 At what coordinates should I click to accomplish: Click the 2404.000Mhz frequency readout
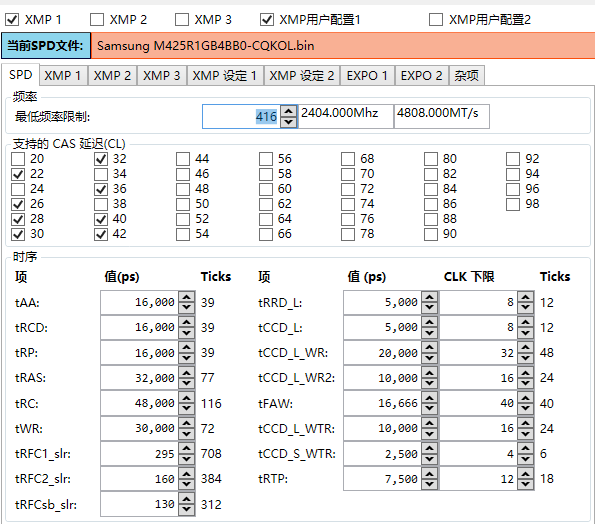coord(346,116)
